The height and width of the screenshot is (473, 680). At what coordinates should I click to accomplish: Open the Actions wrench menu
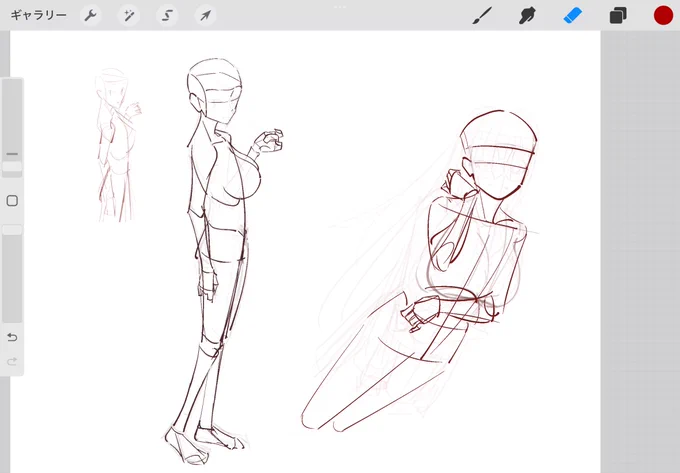coord(90,16)
